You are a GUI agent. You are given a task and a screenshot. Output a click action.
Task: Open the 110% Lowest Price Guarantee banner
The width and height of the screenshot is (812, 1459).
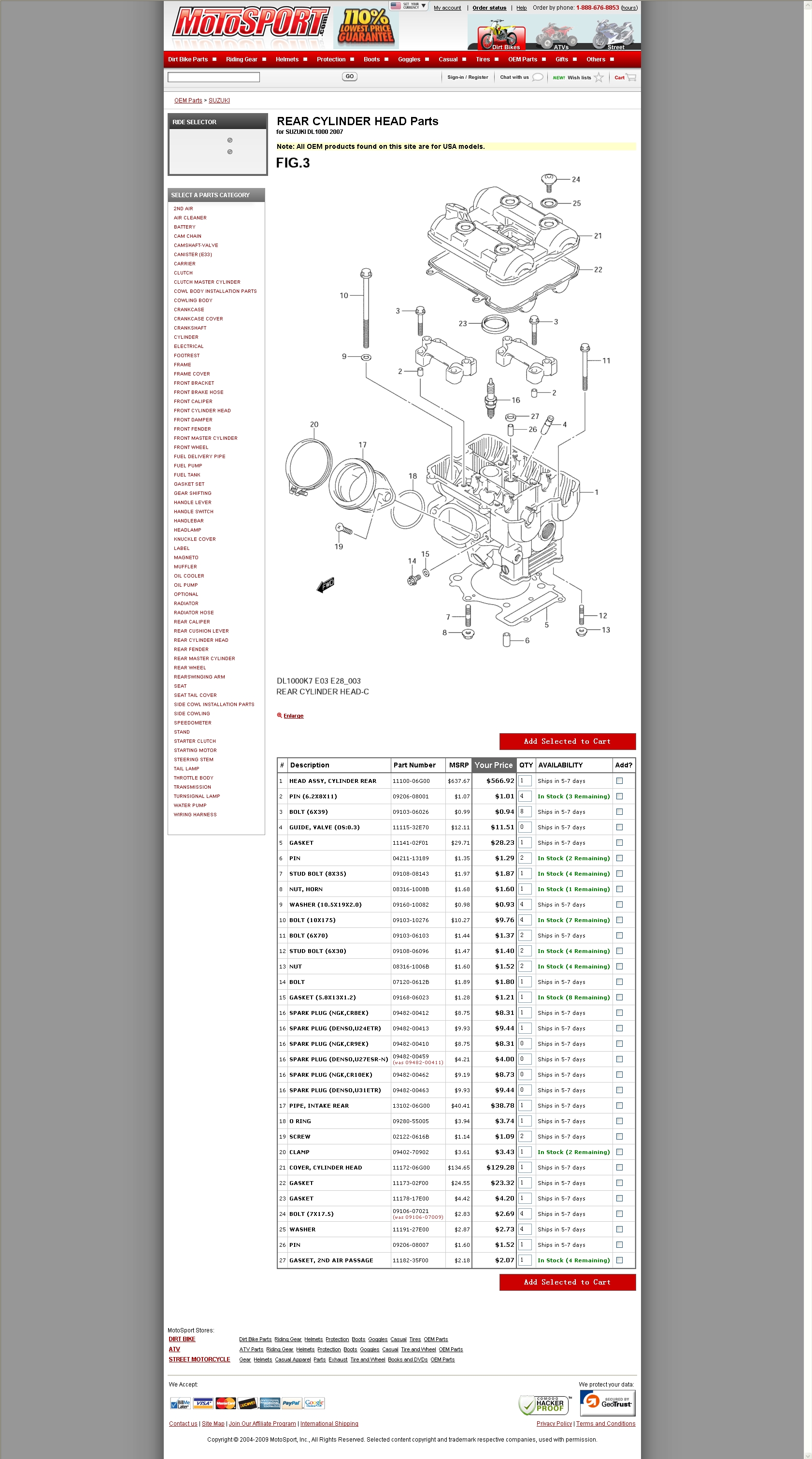366,27
